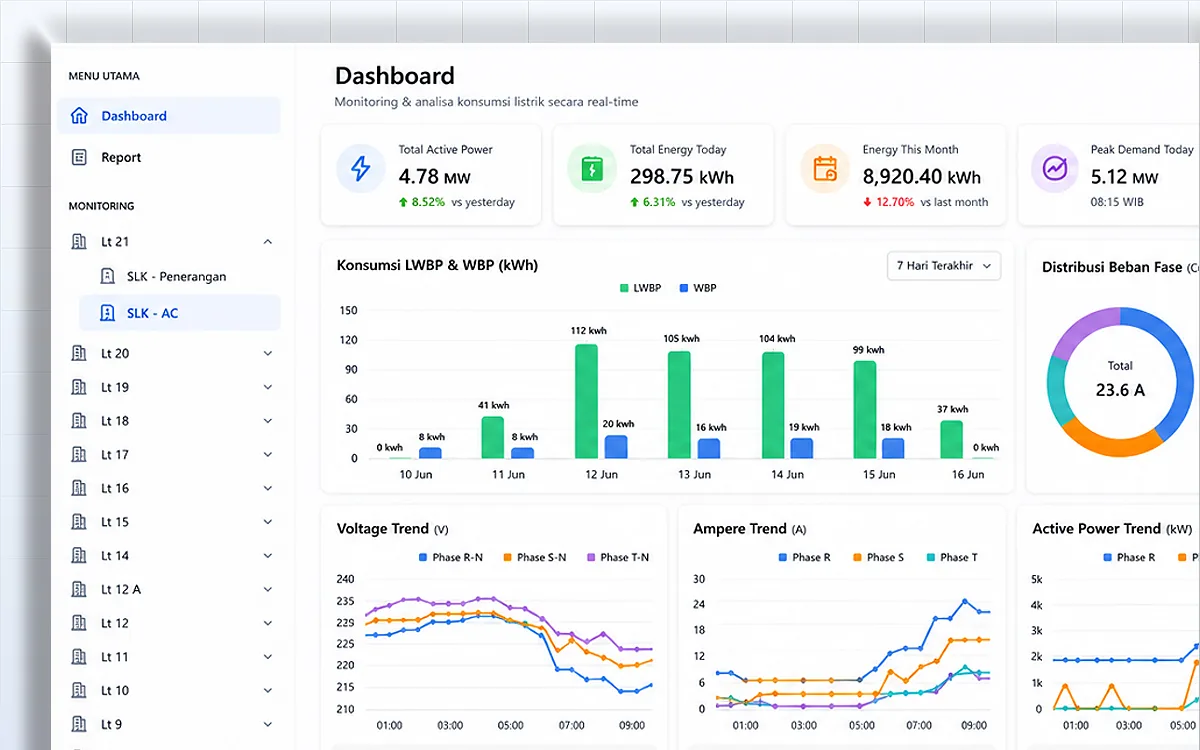Click the SLK - AC room icon
The height and width of the screenshot is (750, 1200).
click(x=108, y=313)
